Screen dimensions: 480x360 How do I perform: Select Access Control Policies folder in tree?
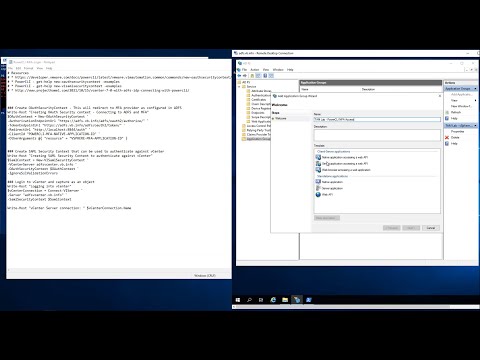coord(256,126)
